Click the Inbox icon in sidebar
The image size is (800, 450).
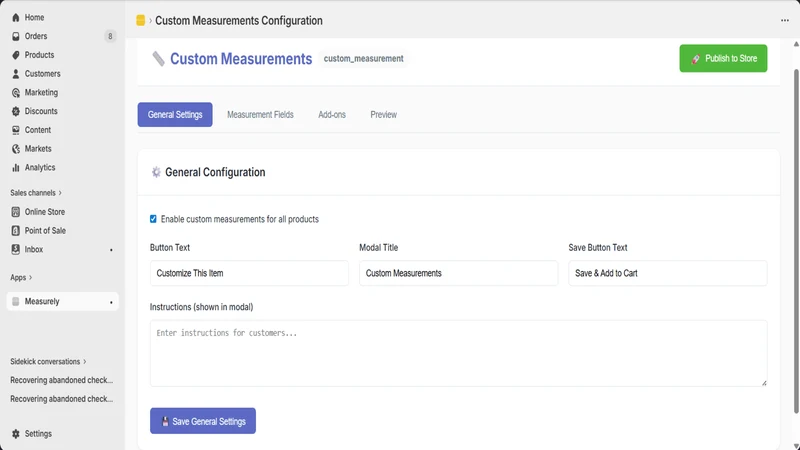point(16,249)
